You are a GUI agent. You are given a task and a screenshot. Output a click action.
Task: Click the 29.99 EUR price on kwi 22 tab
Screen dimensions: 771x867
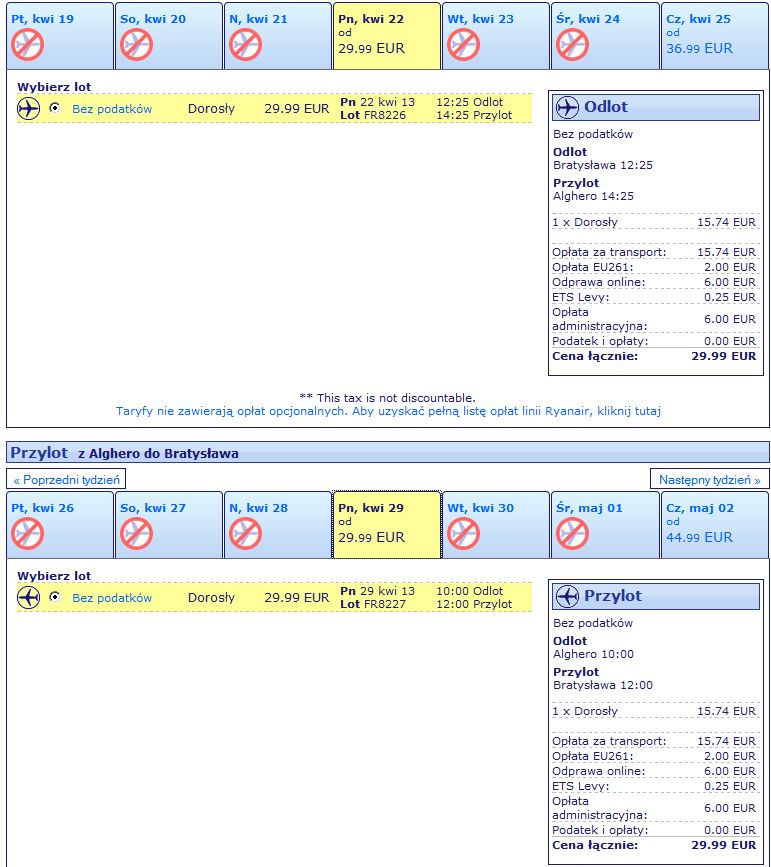pyautogui.click(x=371, y=48)
